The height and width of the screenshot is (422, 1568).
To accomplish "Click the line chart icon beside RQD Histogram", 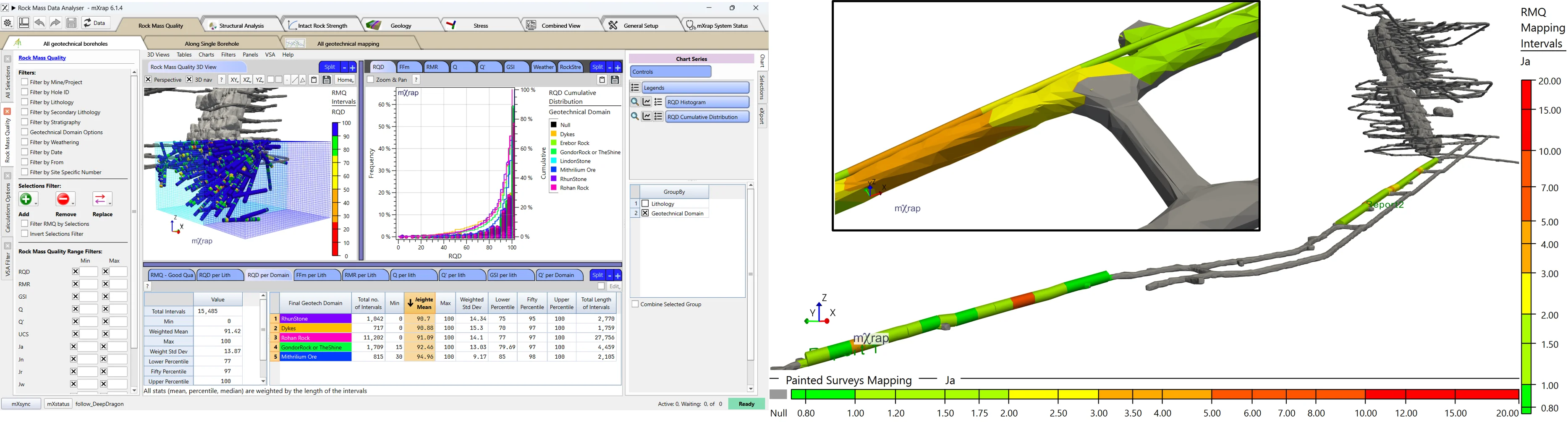I will pos(647,102).
